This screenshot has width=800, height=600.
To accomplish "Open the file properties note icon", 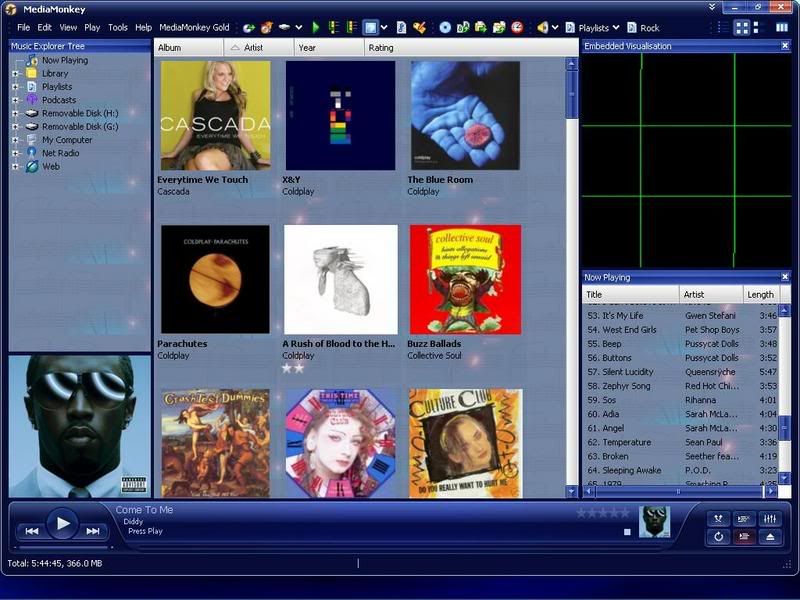I will pyautogui.click(x=402, y=28).
